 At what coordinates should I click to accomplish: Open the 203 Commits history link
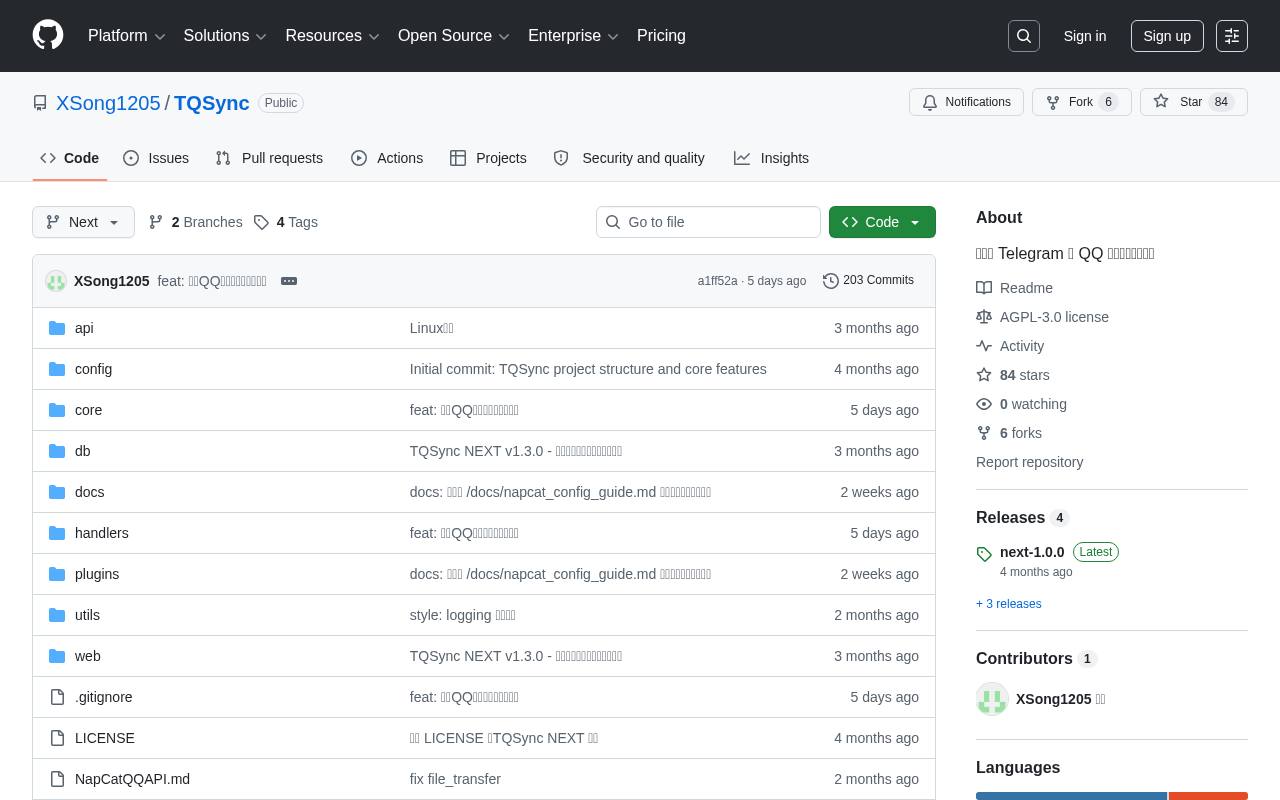[868, 281]
